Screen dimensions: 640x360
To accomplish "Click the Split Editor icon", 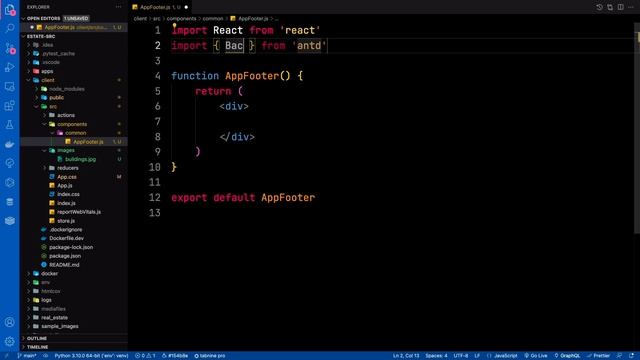I will (620, 7).
